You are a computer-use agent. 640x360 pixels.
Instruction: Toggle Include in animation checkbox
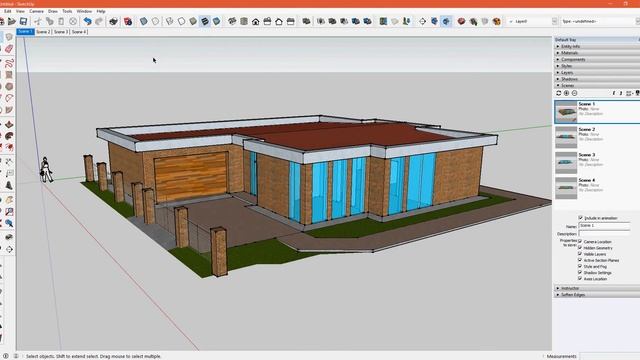tap(580, 218)
